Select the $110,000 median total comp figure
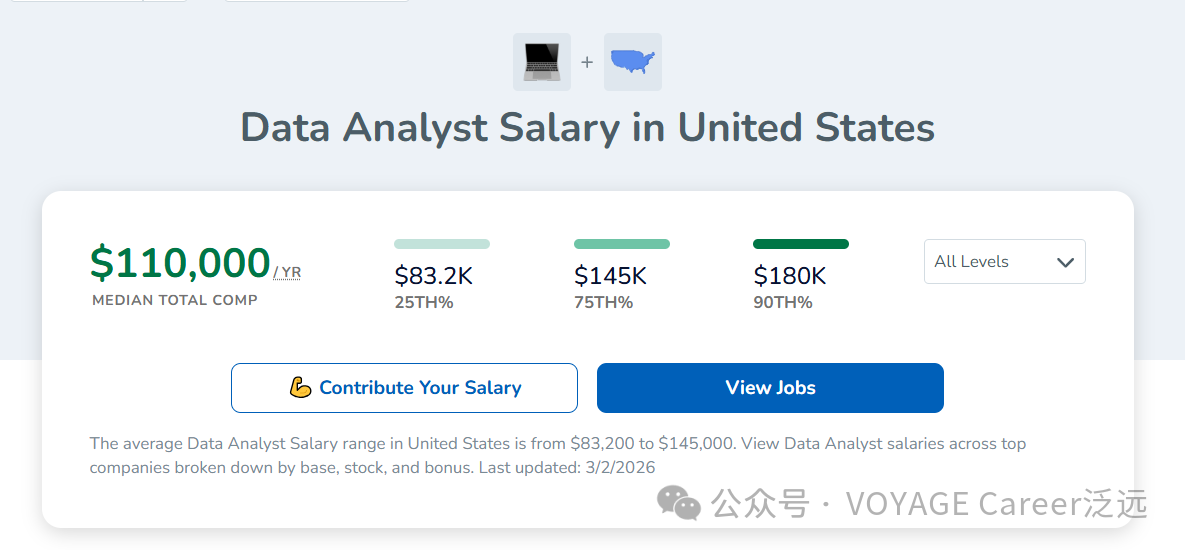1185x550 pixels. click(x=180, y=263)
